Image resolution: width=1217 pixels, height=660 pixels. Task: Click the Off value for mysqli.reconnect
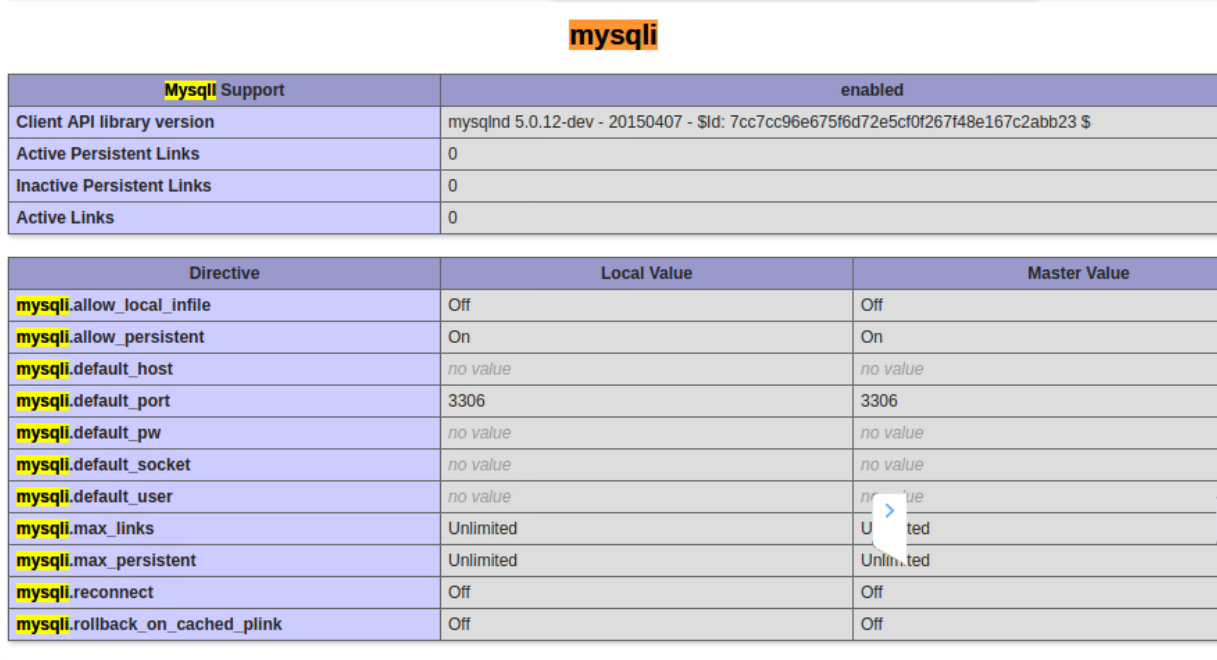[x=457, y=592]
